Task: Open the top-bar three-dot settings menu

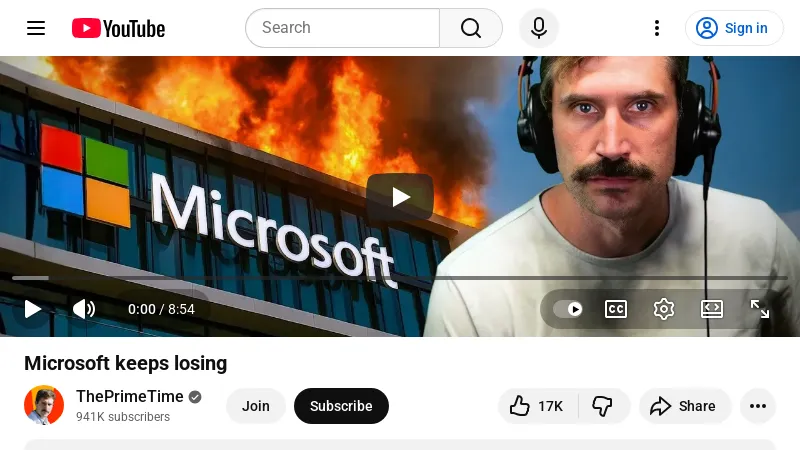Action: pos(657,28)
